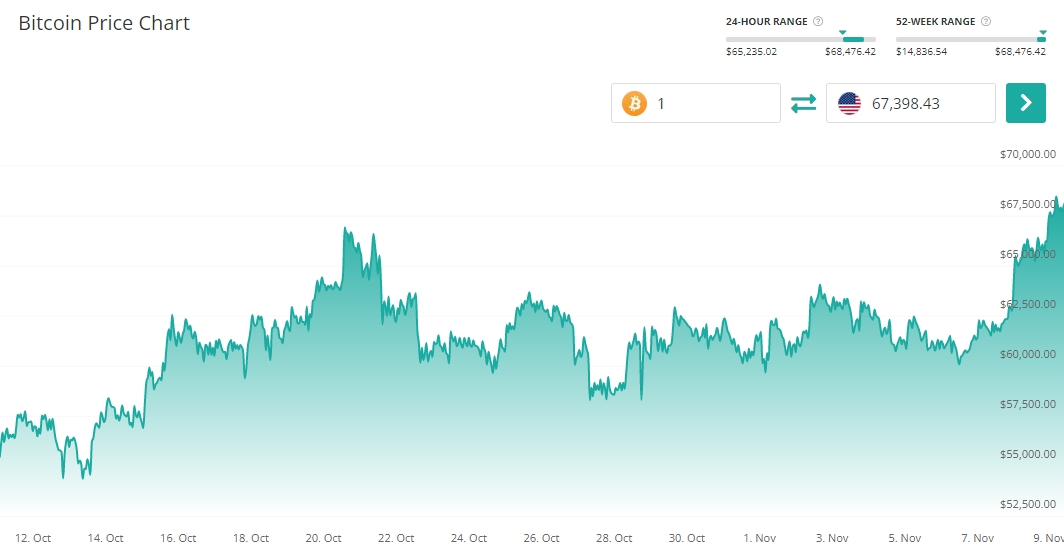This screenshot has height=549, width=1064.
Task: Click the 52-week range slider bar
Action: point(970,40)
